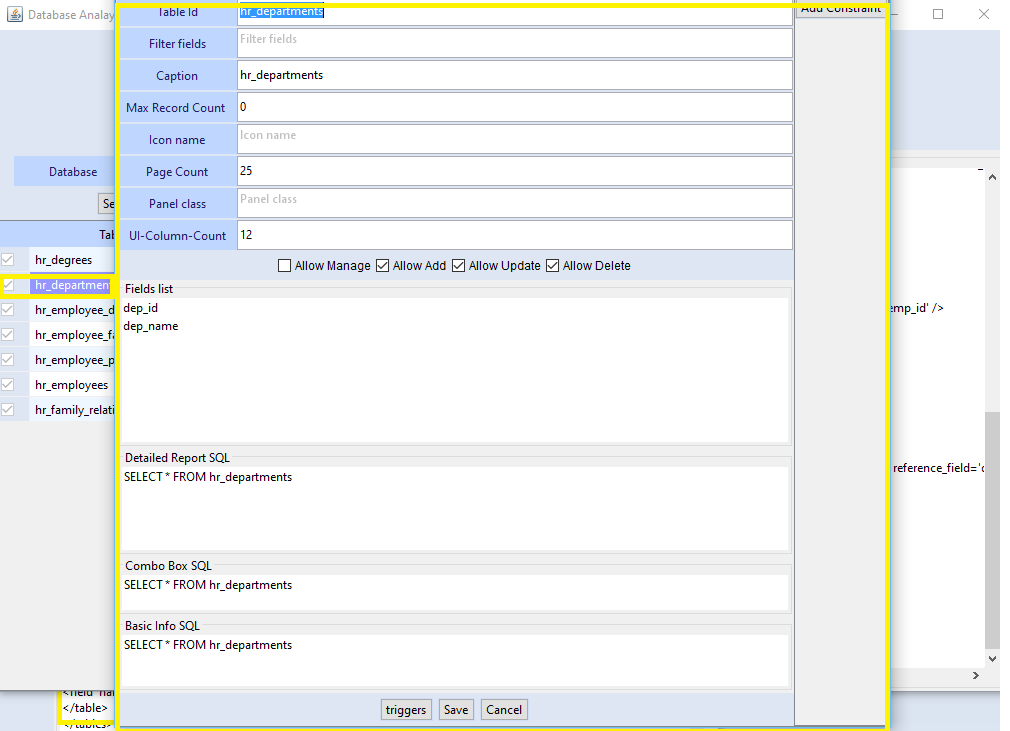The height and width of the screenshot is (731, 1010).
Task: Toggle the checkbox beside hr_employees row
Action: (8, 385)
